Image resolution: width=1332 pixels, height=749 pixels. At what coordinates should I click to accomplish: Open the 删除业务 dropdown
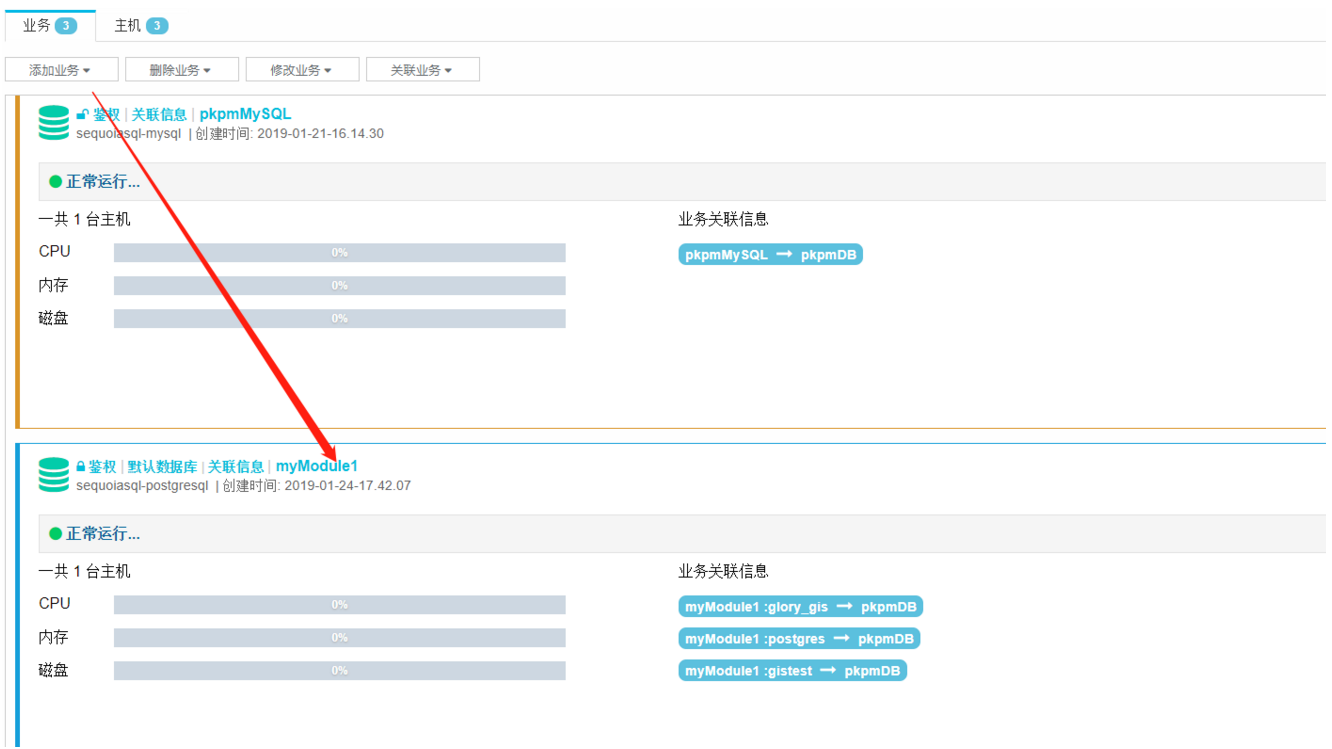click(182, 70)
